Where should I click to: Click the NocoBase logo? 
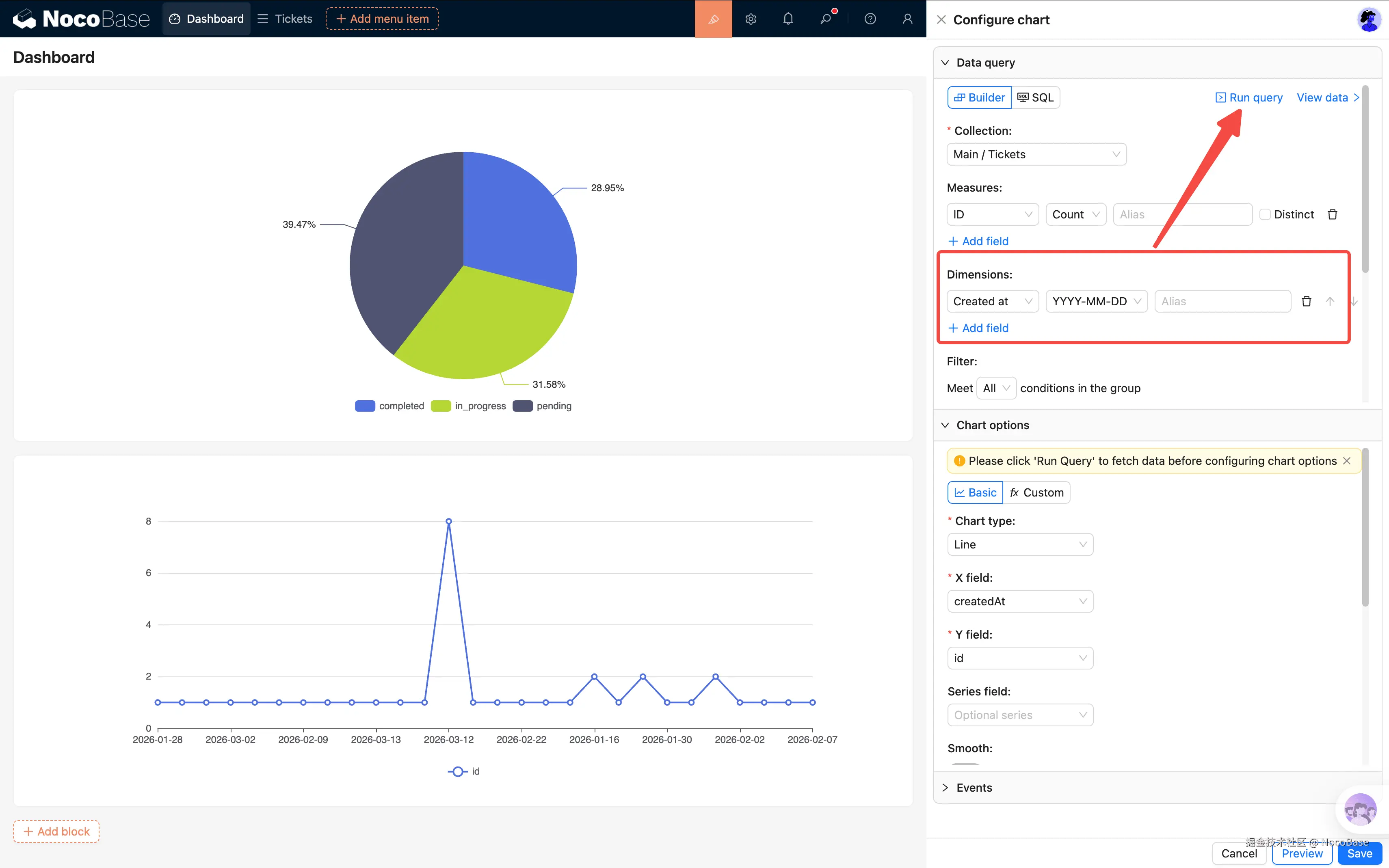(80, 18)
